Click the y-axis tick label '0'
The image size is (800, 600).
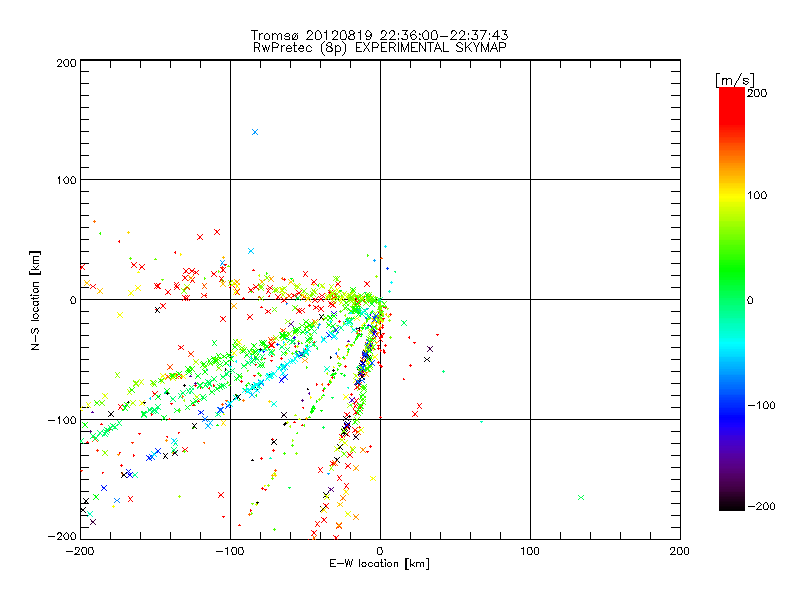[73, 300]
